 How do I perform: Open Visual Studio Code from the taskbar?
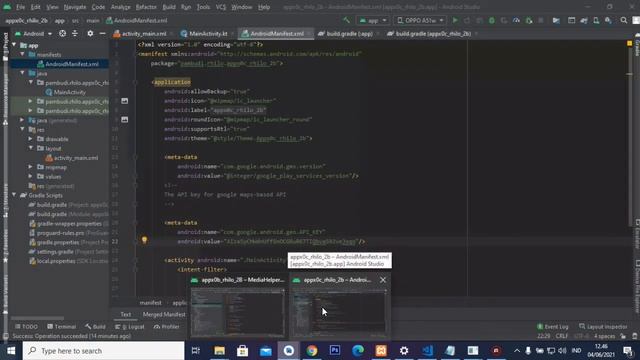click(x=427, y=351)
